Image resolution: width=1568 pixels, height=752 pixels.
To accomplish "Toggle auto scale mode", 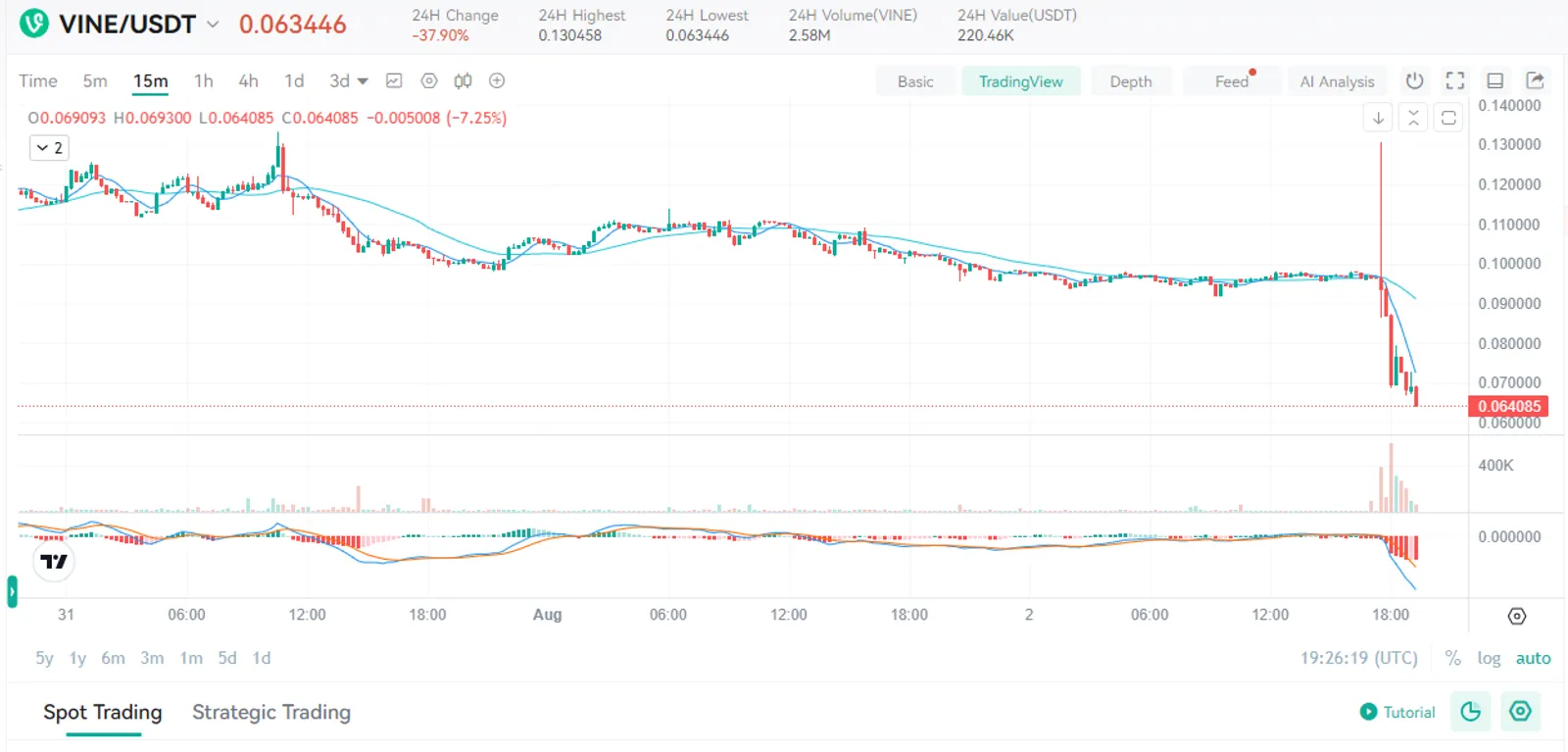I will click(1533, 658).
